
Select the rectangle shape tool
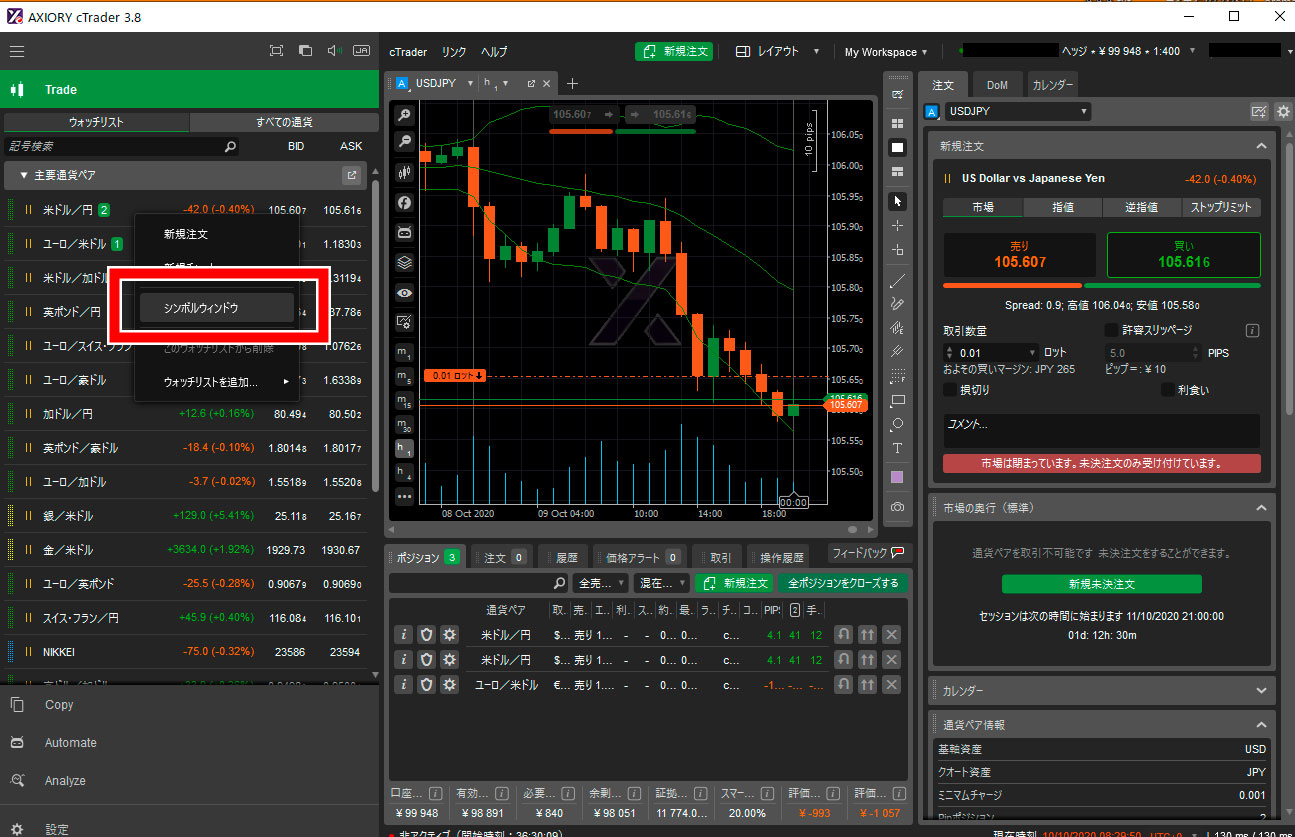pos(897,400)
